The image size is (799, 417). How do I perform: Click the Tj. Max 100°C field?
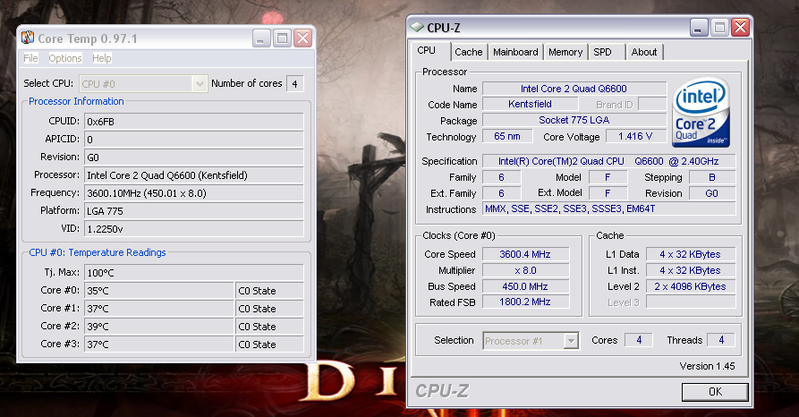pos(194,273)
